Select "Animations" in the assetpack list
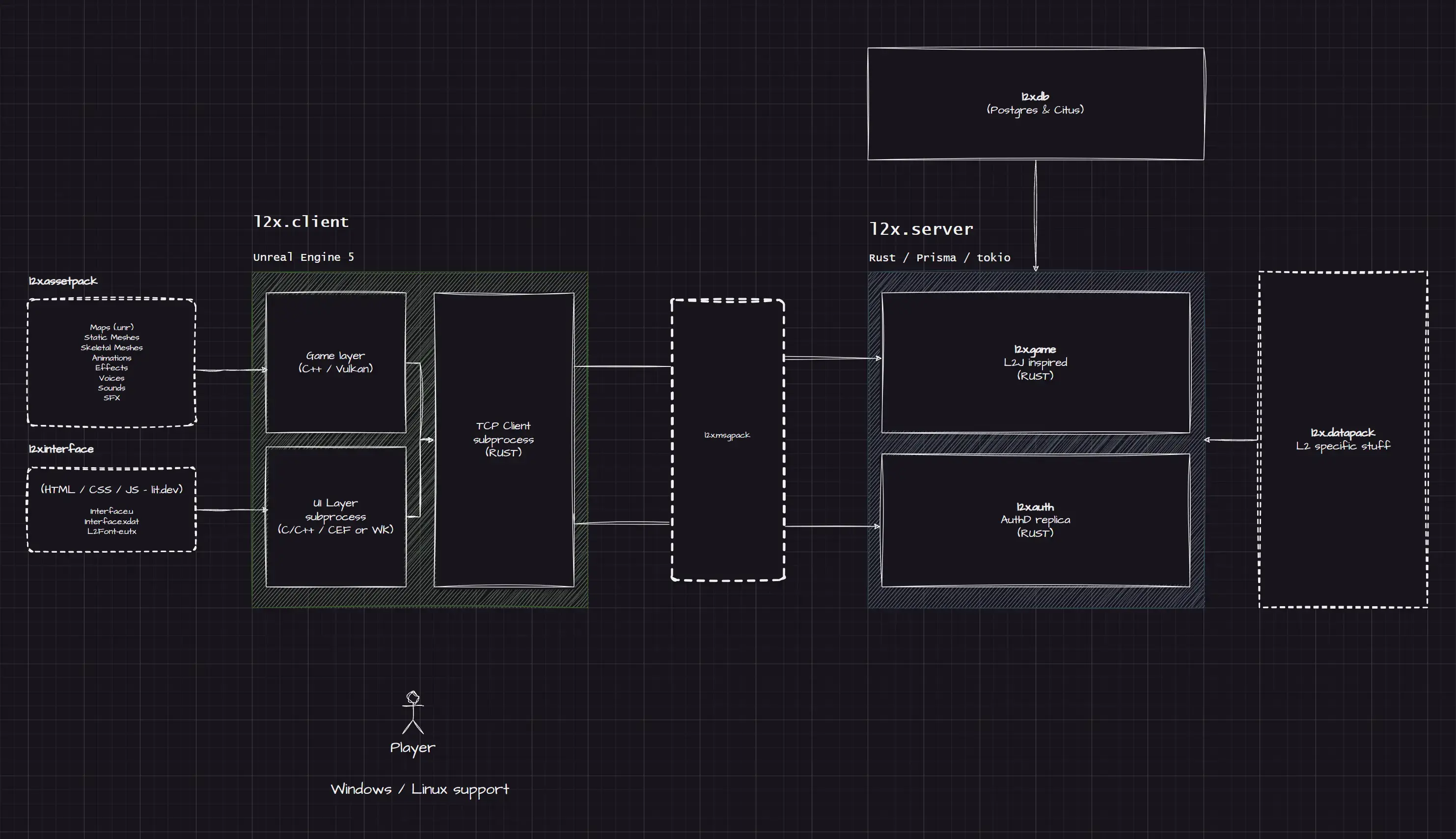The image size is (1456, 839). click(x=112, y=358)
